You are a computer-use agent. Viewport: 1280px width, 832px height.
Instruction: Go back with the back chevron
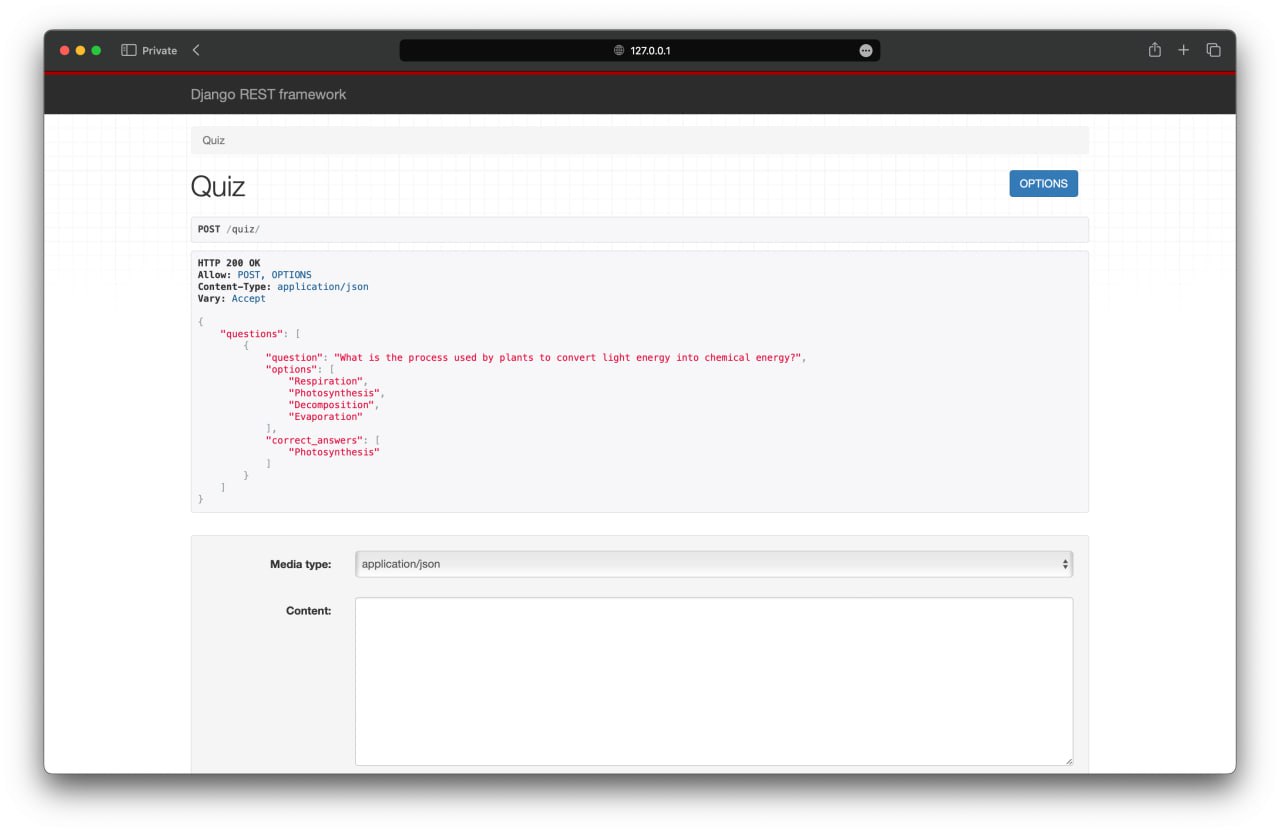[196, 50]
